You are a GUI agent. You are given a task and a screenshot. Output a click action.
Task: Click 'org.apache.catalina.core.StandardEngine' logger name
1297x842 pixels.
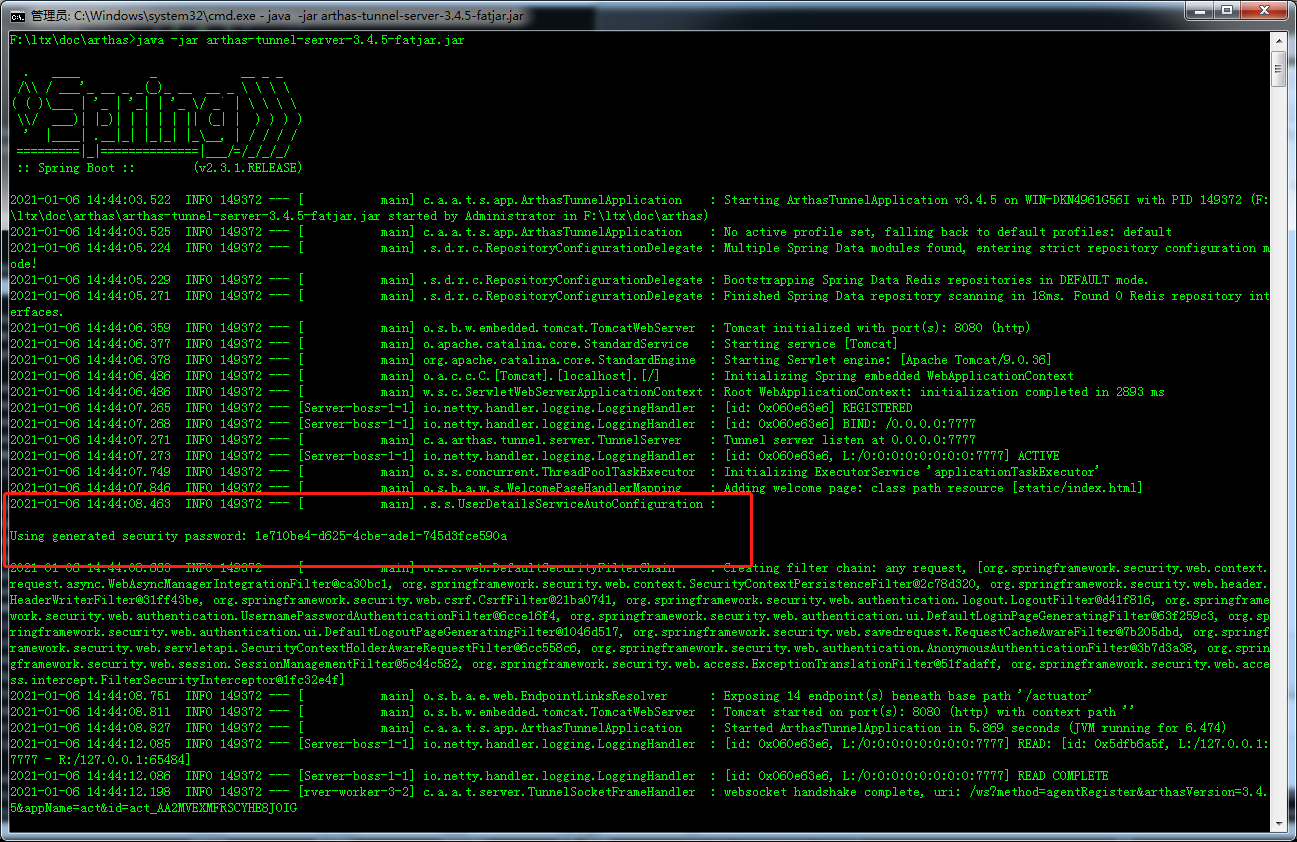point(558,360)
